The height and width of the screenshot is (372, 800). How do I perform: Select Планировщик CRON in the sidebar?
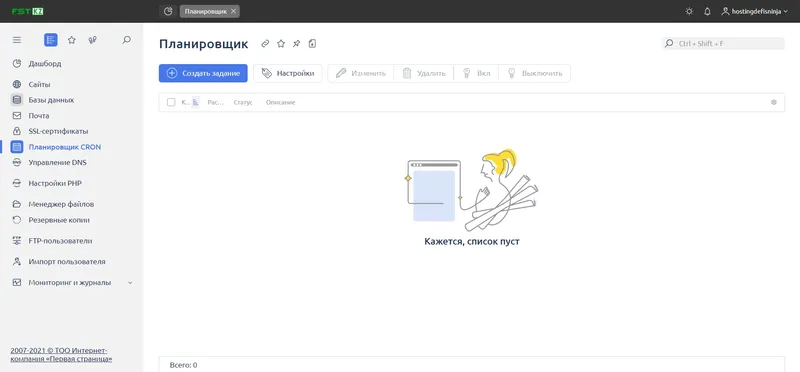(65, 147)
